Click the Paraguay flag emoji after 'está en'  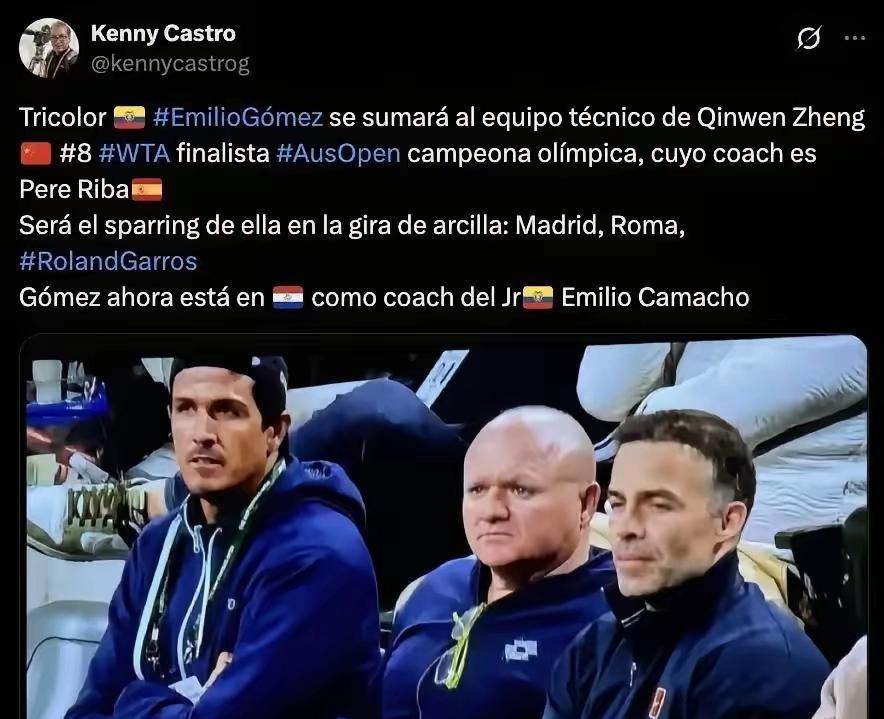pos(288,297)
